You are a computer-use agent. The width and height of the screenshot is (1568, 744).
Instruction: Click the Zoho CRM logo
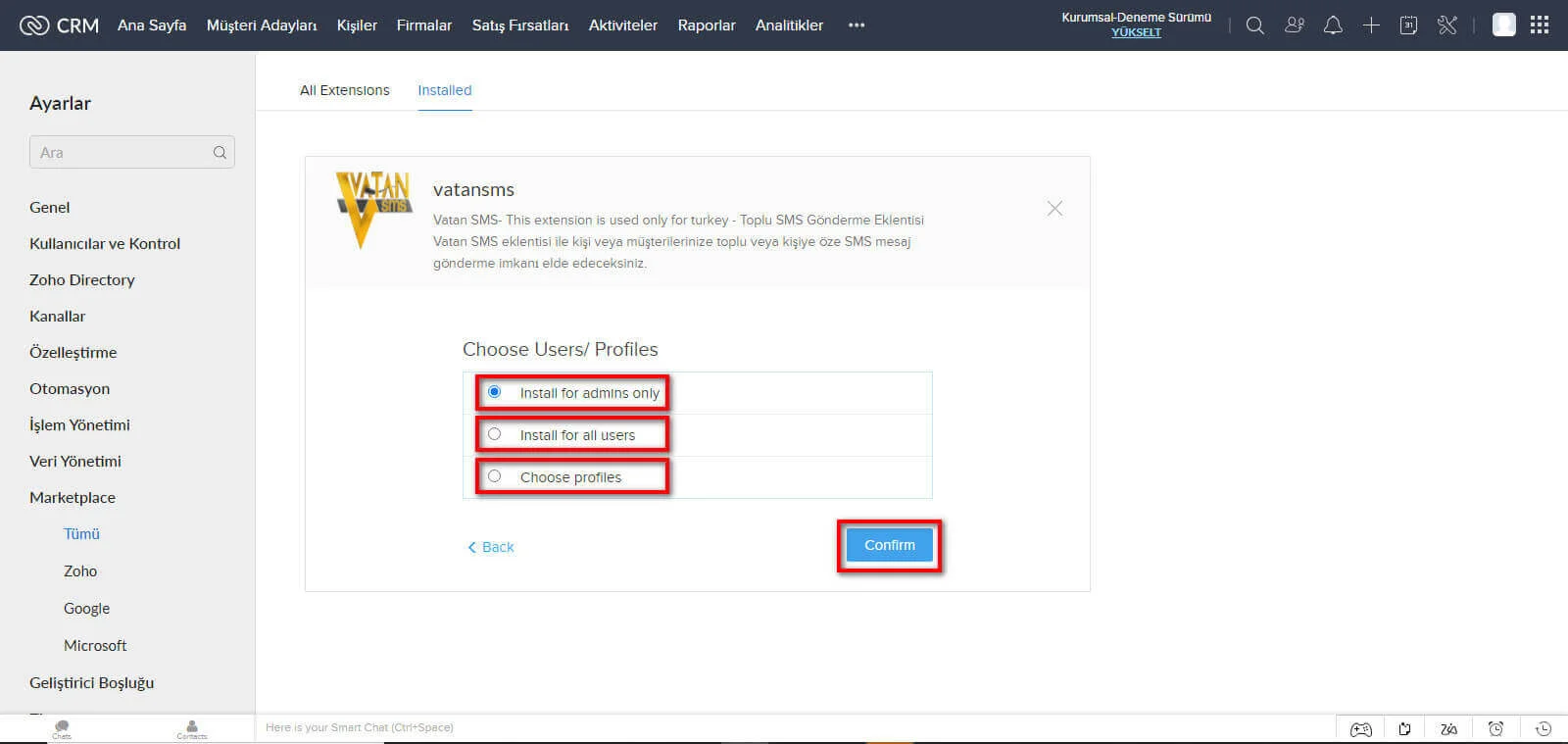pos(59,25)
